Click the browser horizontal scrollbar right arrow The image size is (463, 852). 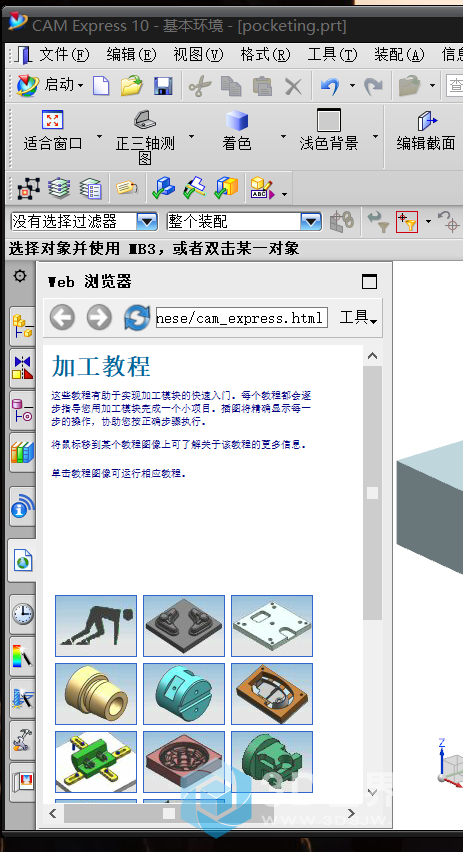[x=351, y=813]
